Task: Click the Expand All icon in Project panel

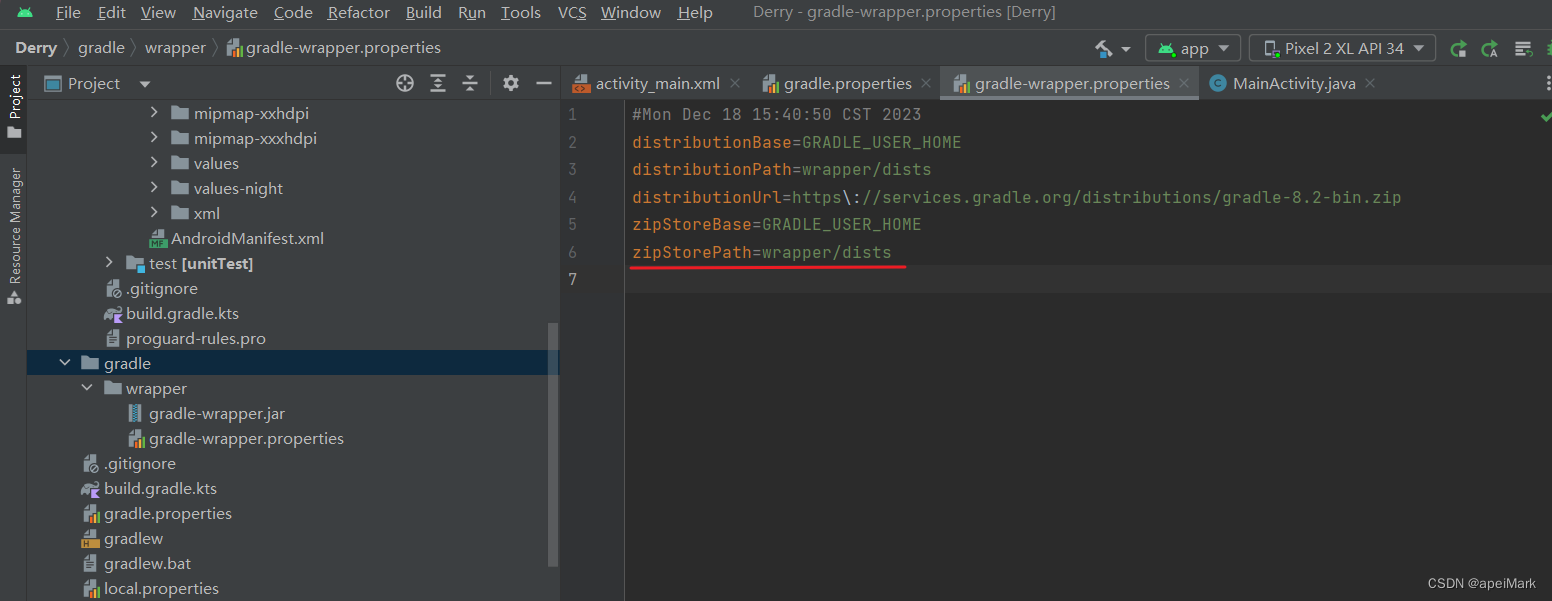Action: pyautogui.click(x=437, y=84)
